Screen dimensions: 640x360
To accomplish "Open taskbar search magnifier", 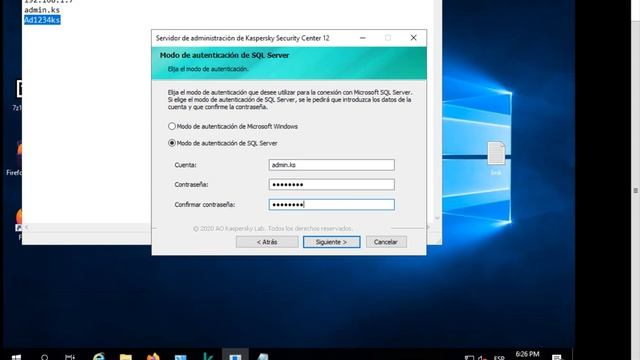I will point(44,357).
